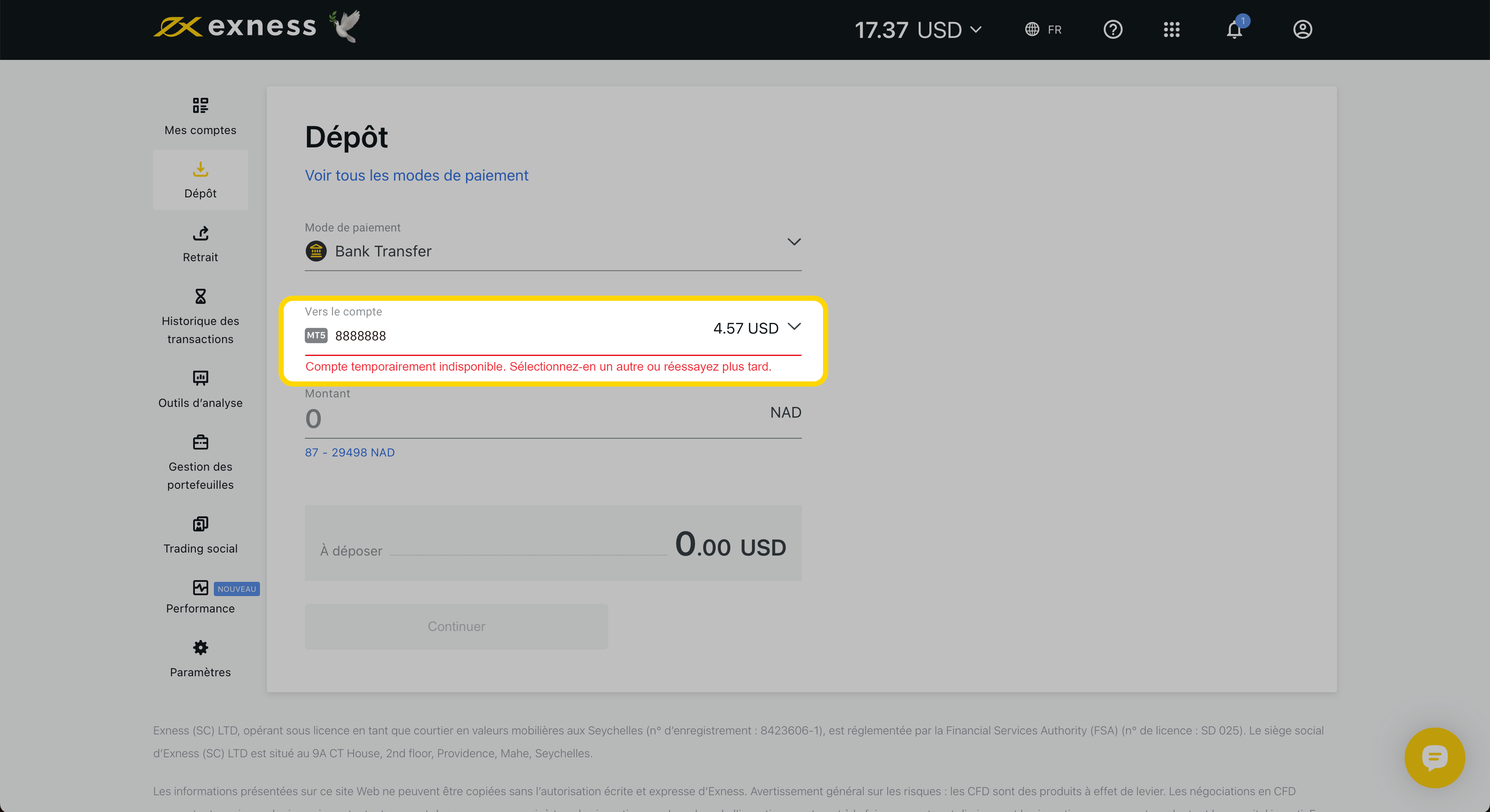Open Retrait in the sidebar

tap(200, 244)
